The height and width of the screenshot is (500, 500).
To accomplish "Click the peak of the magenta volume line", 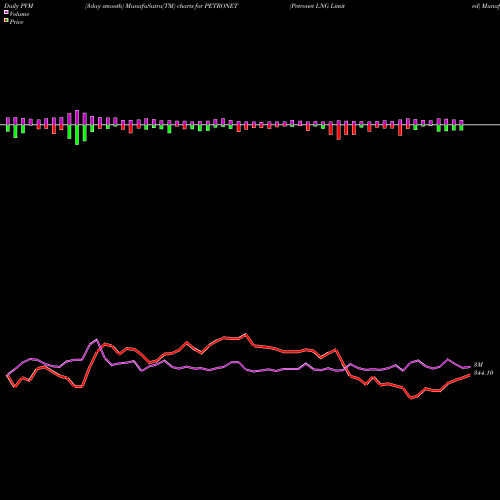I will pos(97,340).
